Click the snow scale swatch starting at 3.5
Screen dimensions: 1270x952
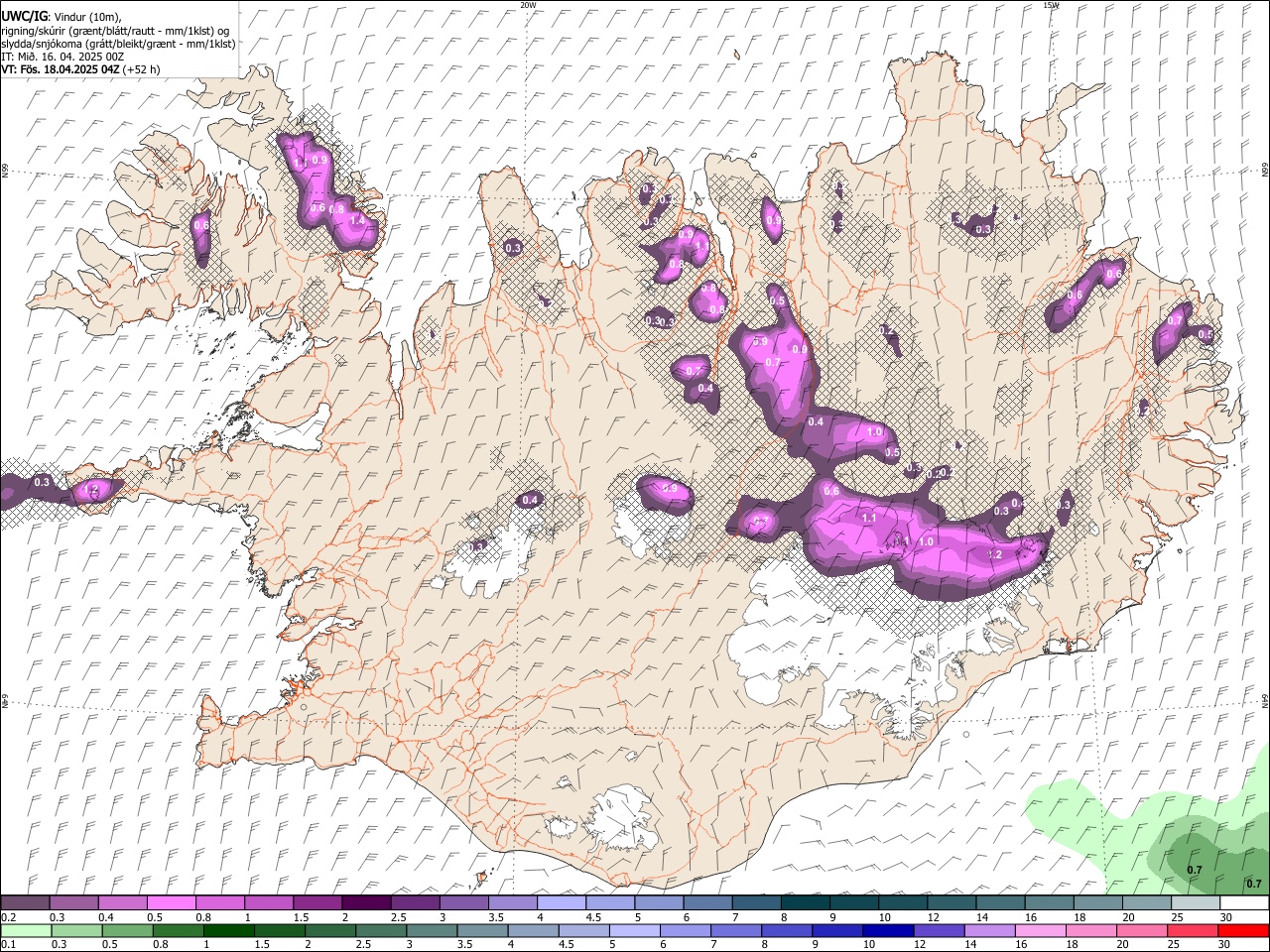513,903
